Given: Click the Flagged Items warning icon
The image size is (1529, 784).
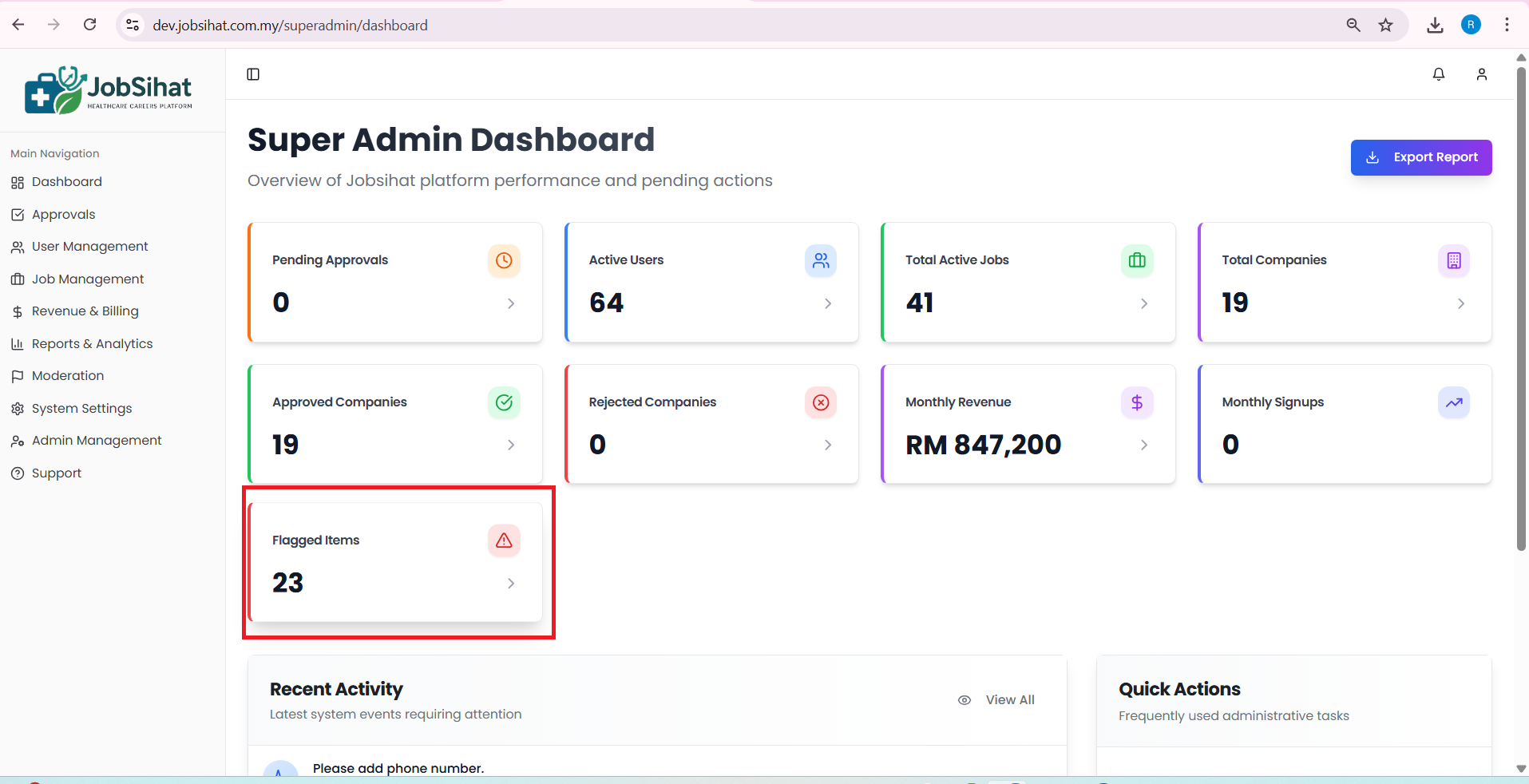Looking at the screenshot, I should (x=504, y=540).
